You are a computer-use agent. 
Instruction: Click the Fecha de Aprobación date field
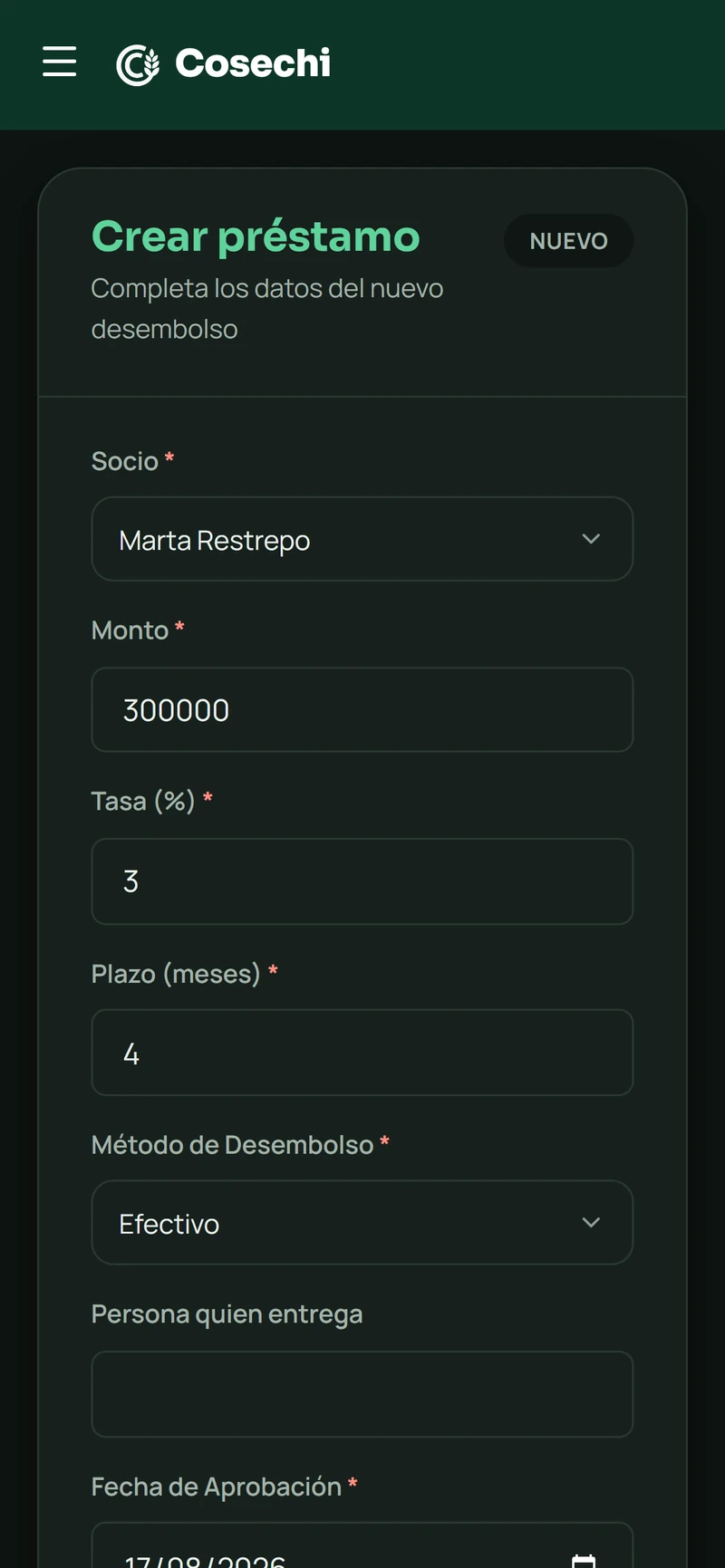(x=362, y=1545)
